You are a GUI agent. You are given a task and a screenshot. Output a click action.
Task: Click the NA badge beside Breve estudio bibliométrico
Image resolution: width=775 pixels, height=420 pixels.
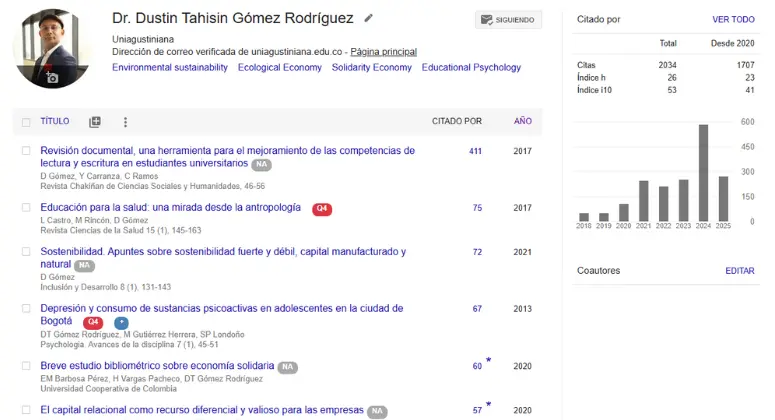pos(287,367)
